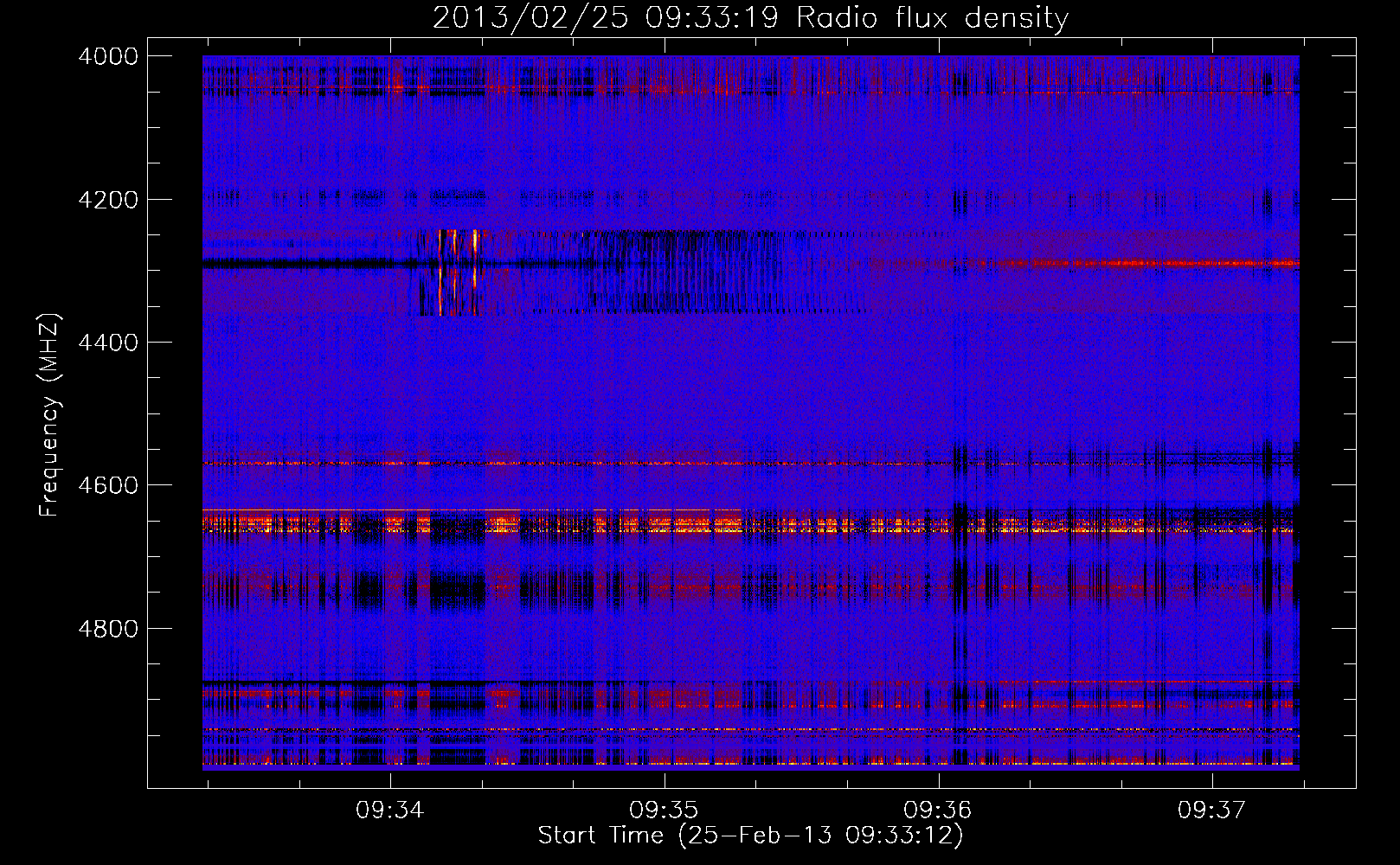This screenshot has height=865, width=1400.
Task: Click the '09:34' time axis label
Action: tap(390, 811)
